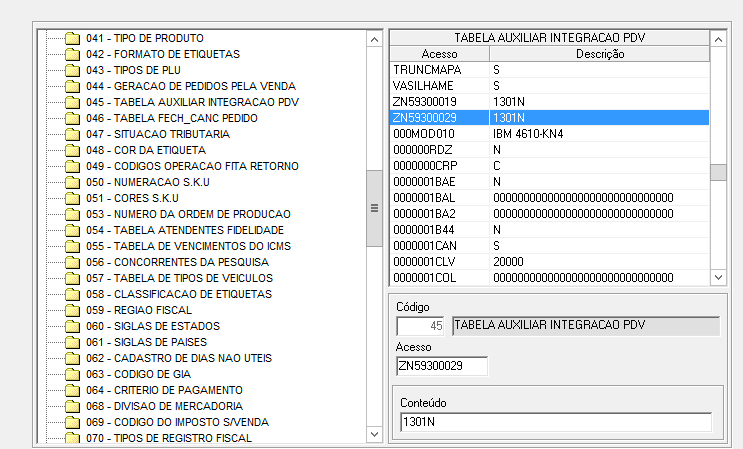Click the Acesso input field
The width and height of the screenshot is (743, 449).
[442, 366]
